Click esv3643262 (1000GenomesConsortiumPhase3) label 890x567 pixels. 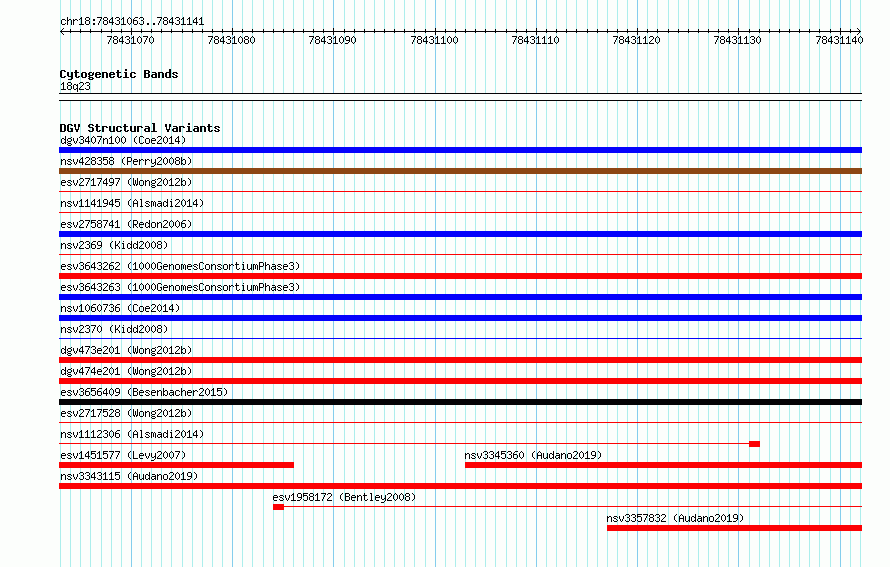pos(180,266)
